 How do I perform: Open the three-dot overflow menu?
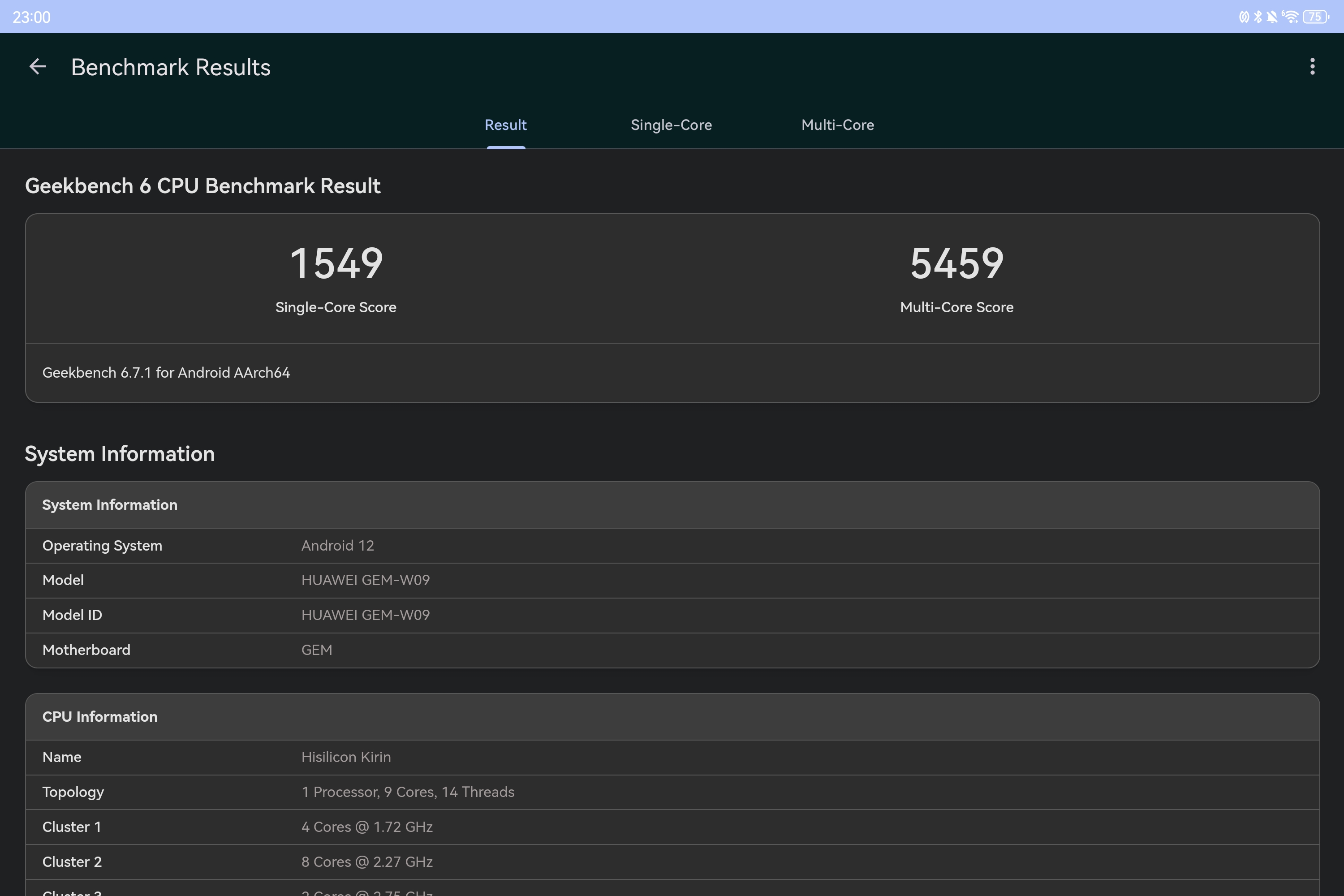tap(1312, 67)
